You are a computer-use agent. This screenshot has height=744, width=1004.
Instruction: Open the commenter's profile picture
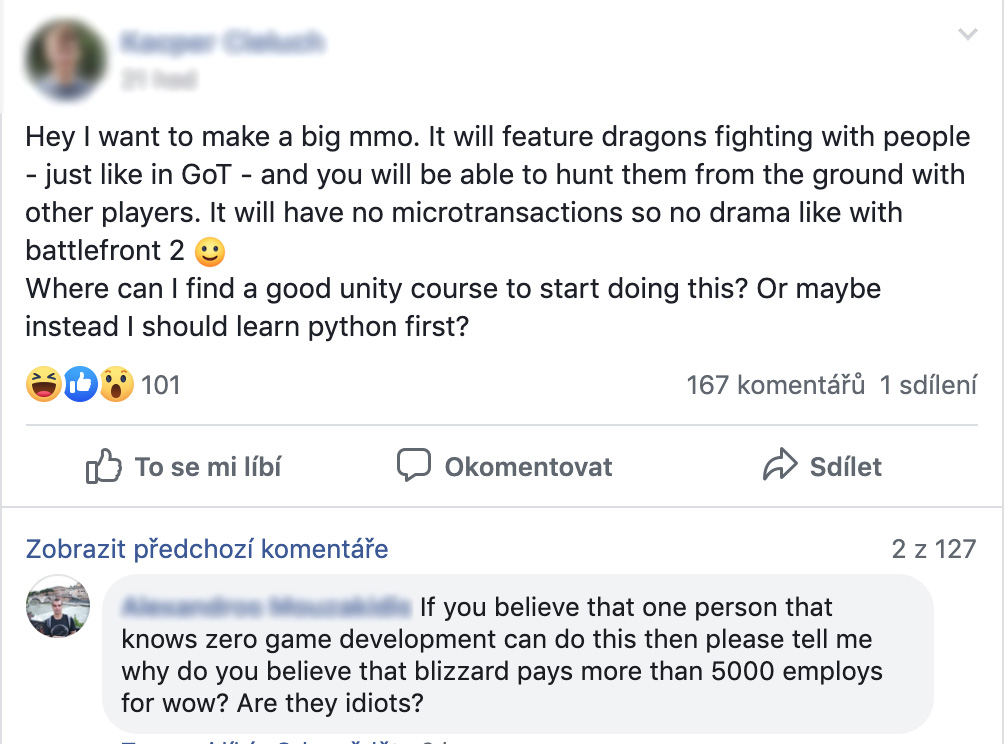click(x=58, y=606)
